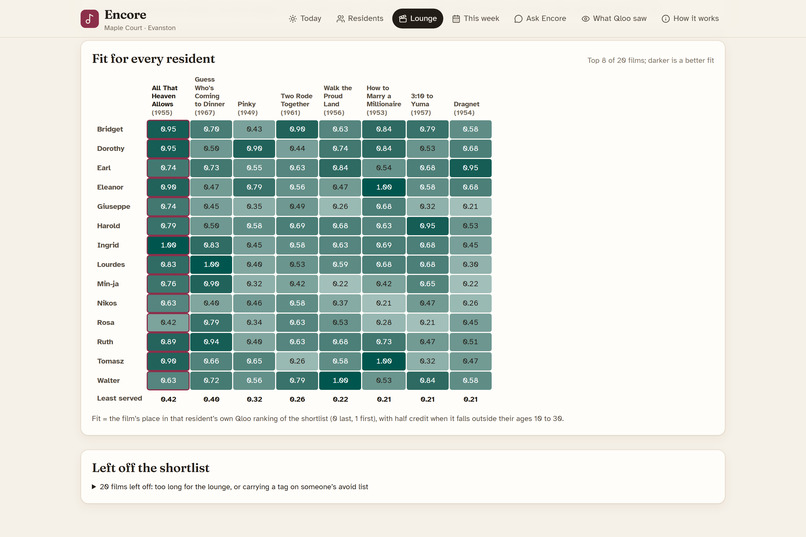The height and width of the screenshot is (537, 806).
Task: Click the Left off the shortlist heading
Action: 151,468
